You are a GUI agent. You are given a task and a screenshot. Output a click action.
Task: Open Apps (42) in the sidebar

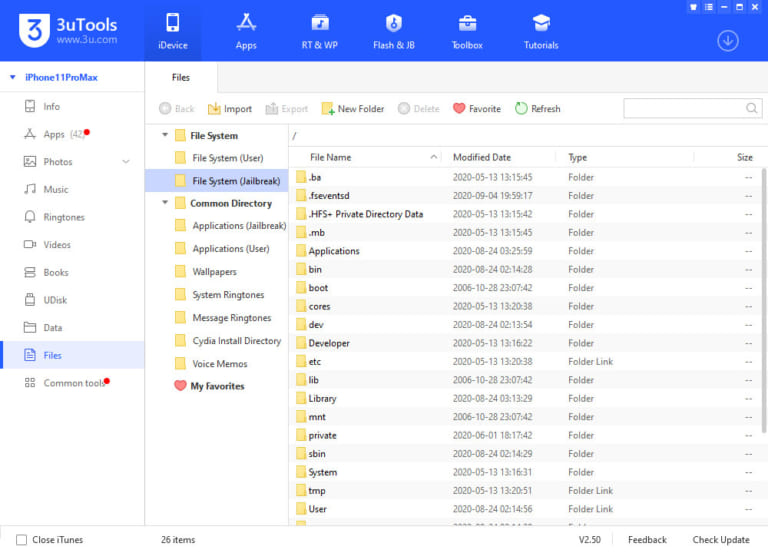click(x=72, y=134)
